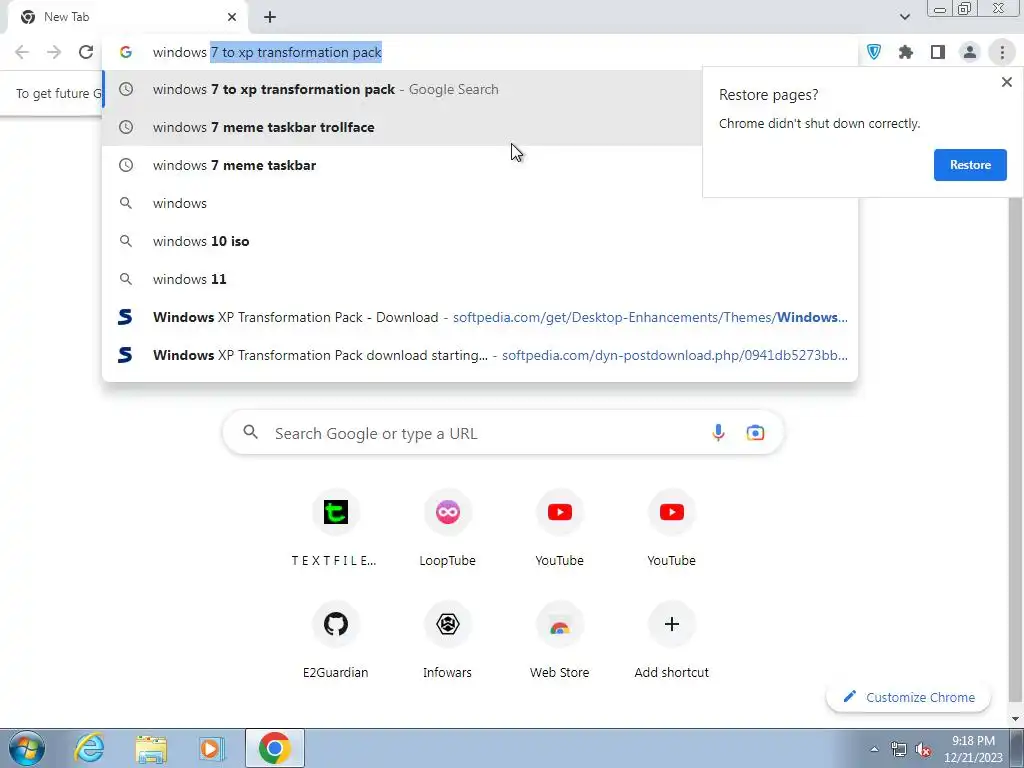The height and width of the screenshot is (768, 1024).
Task: Open Windows Media Player taskbar icon
Action: click(x=211, y=748)
